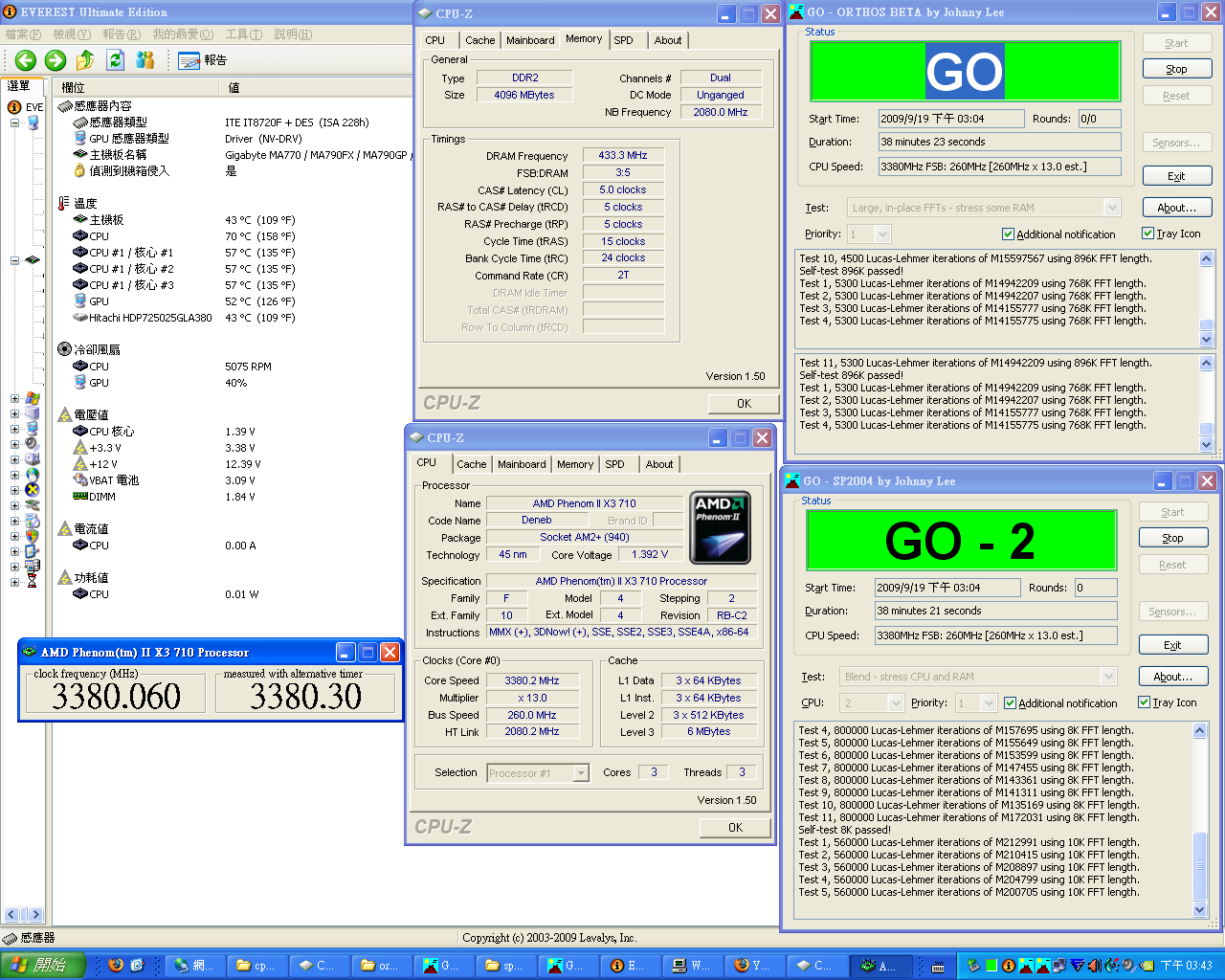Launch Firefox from the quick launch bar
1225x980 pixels.
(x=116, y=965)
